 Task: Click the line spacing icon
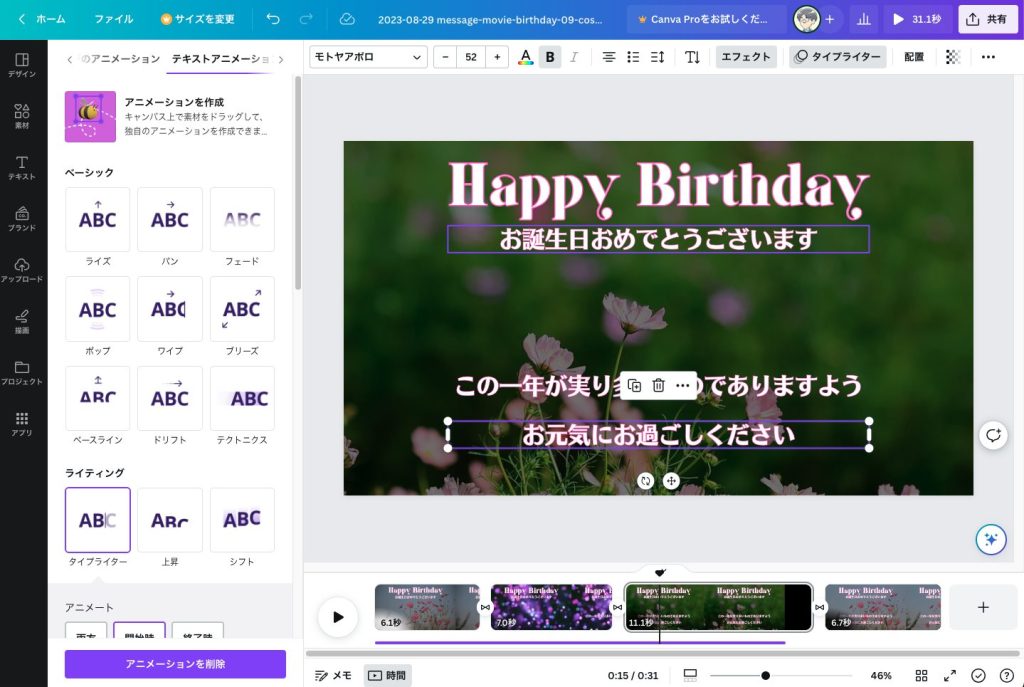click(657, 57)
